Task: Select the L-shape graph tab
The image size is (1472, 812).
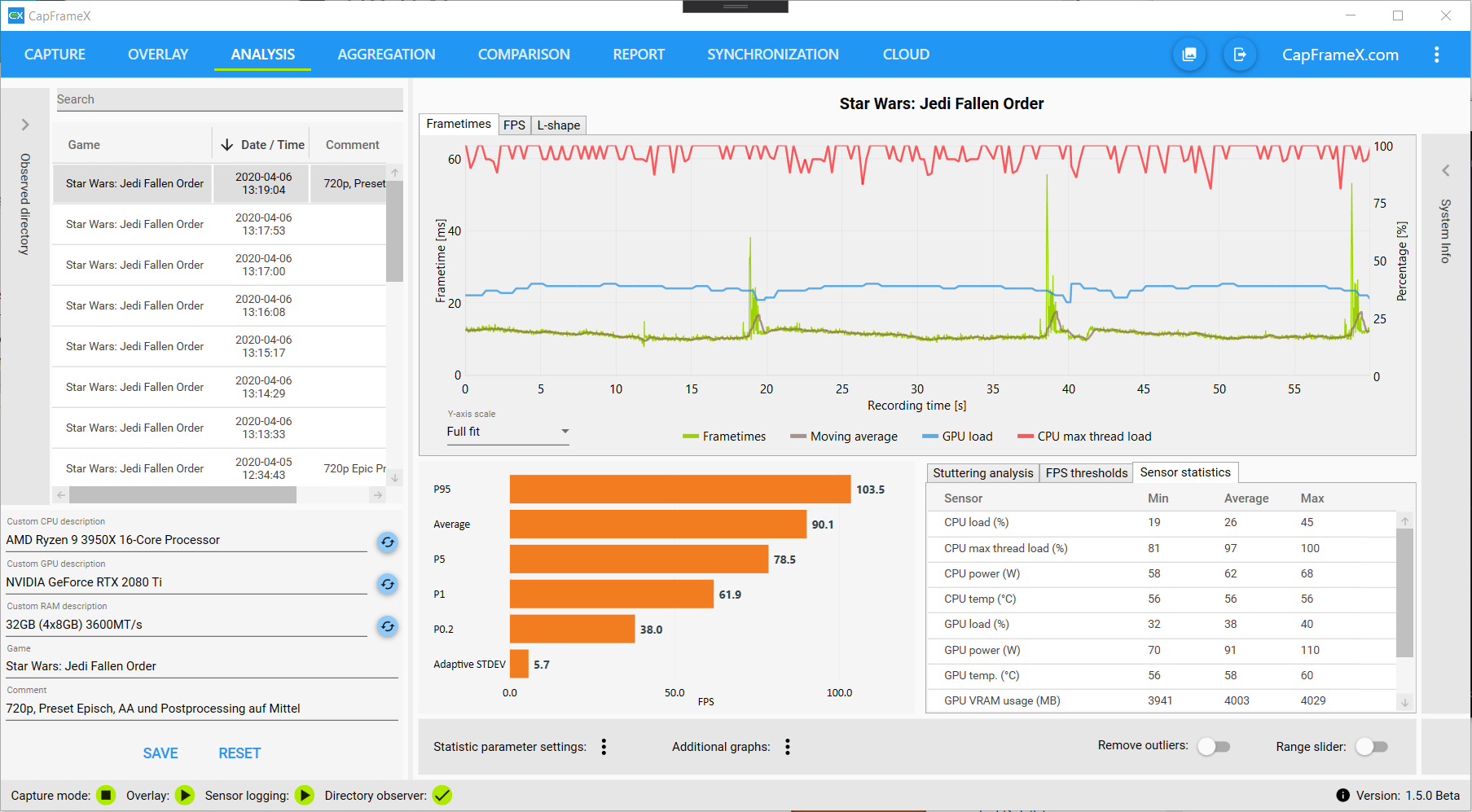Action: pyautogui.click(x=559, y=125)
